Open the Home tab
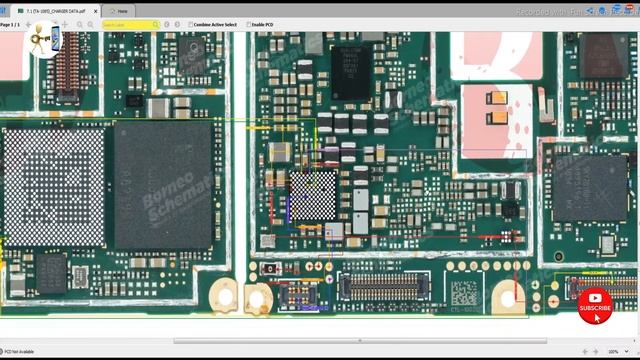 pyautogui.click(x=118, y=11)
